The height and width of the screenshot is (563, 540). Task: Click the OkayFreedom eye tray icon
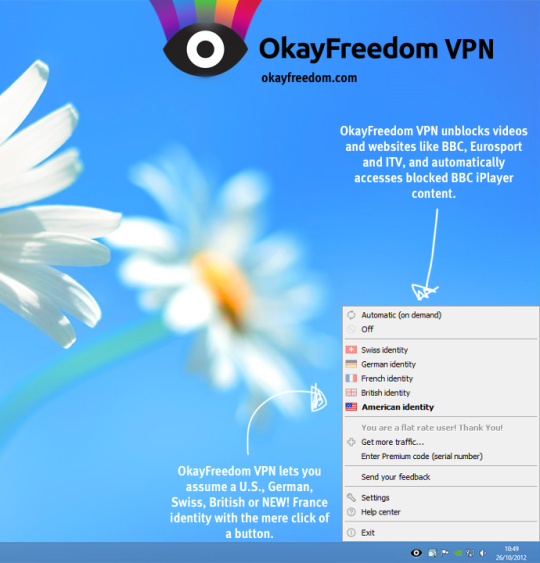pyautogui.click(x=416, y=553)
